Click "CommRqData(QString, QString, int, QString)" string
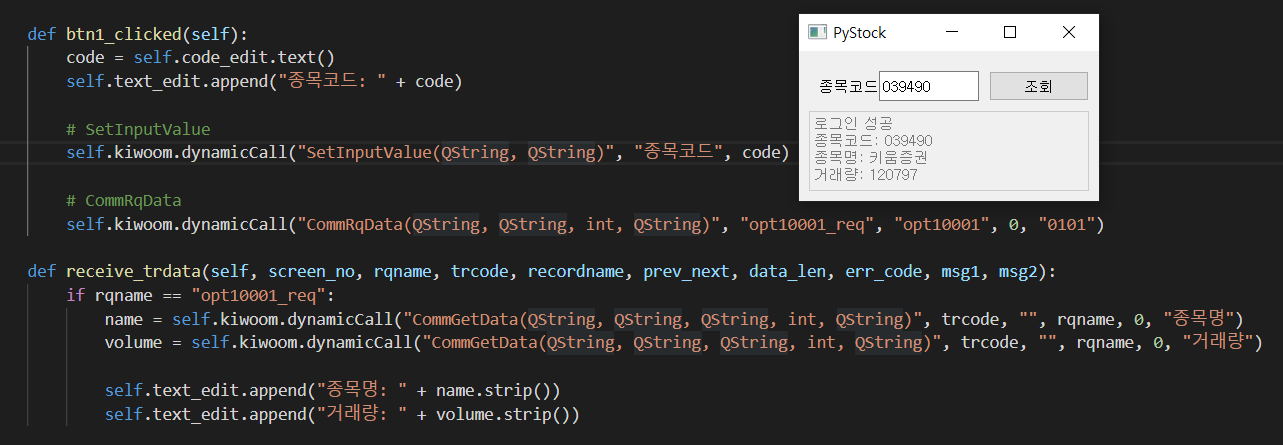Viewport: 1283px width, 445px height. click(x=506, y=225)
